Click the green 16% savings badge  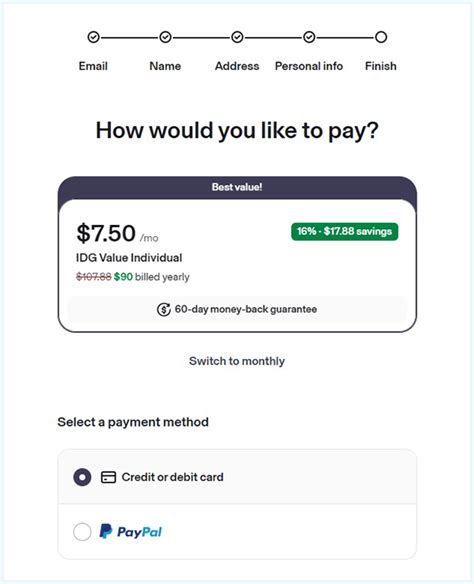pos(344,231)
